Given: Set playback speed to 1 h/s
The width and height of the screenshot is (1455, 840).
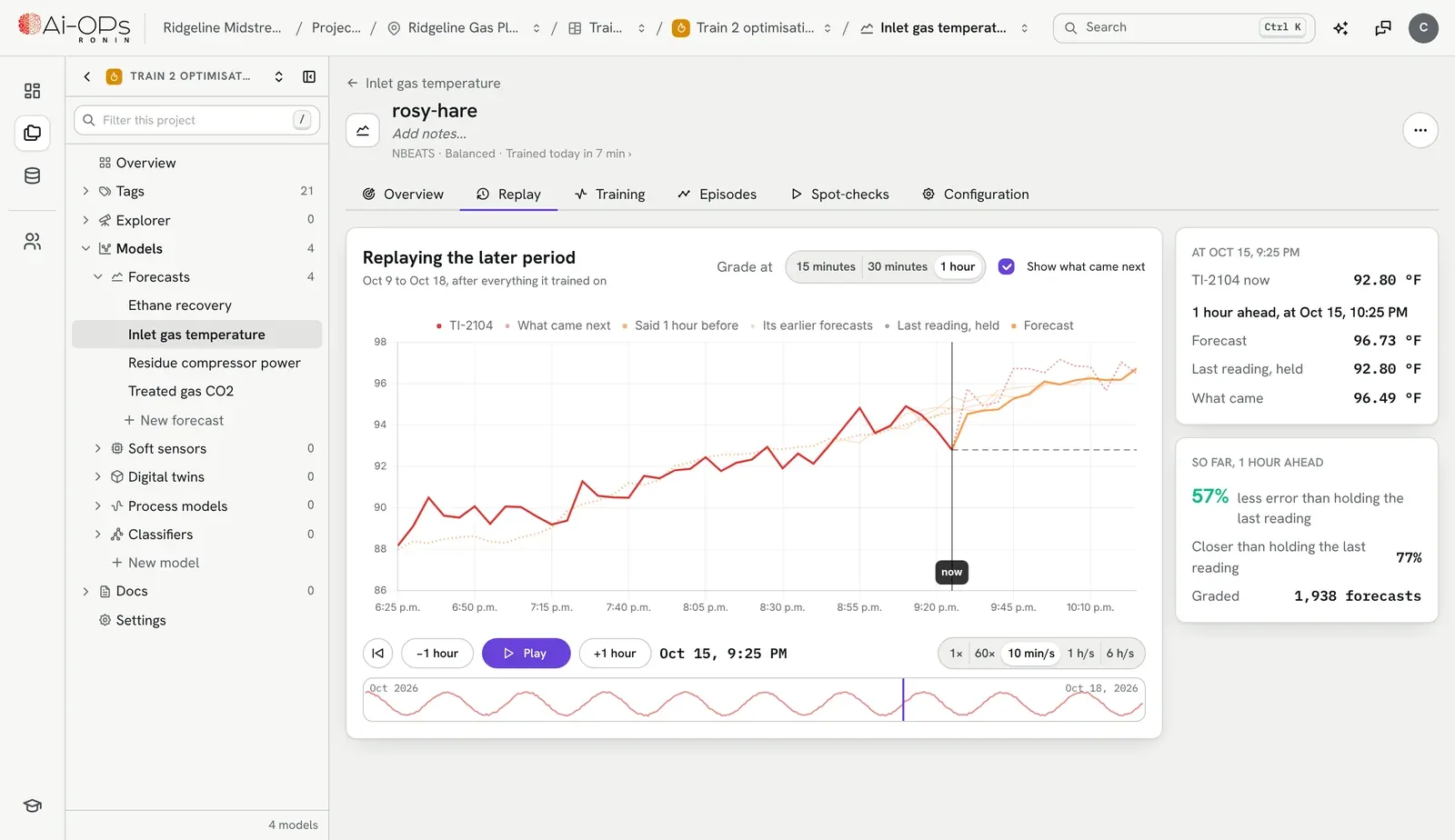Looking at the screenshot, I should tap(1080, 654).
